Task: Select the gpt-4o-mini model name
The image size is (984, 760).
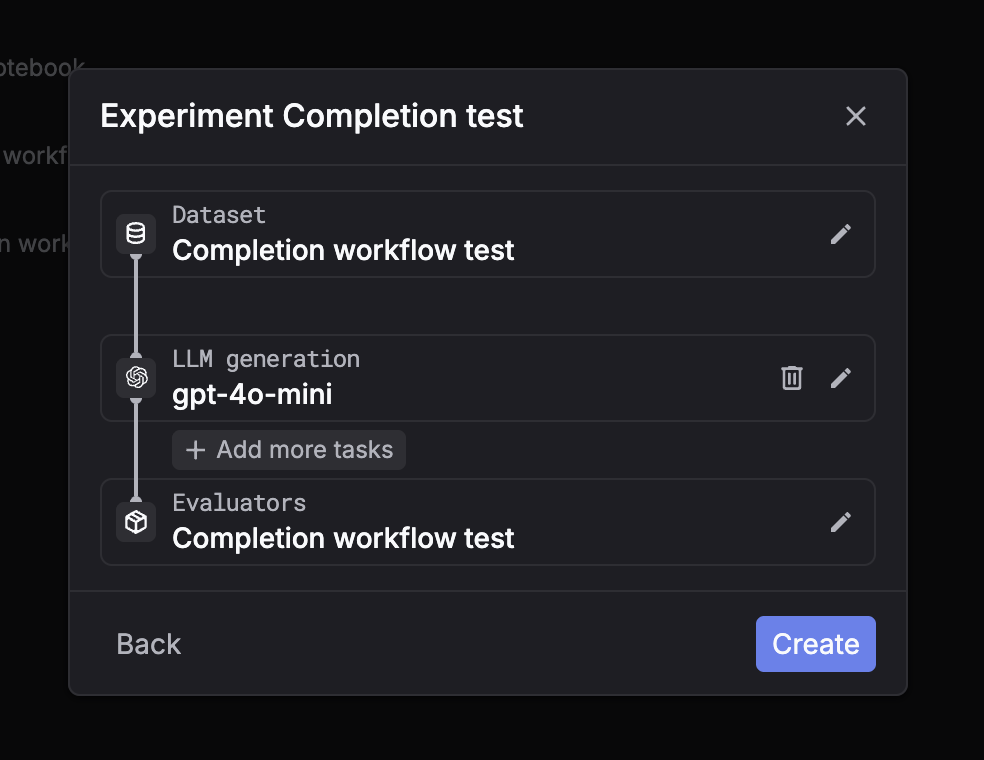Action: tap(252, 395)
